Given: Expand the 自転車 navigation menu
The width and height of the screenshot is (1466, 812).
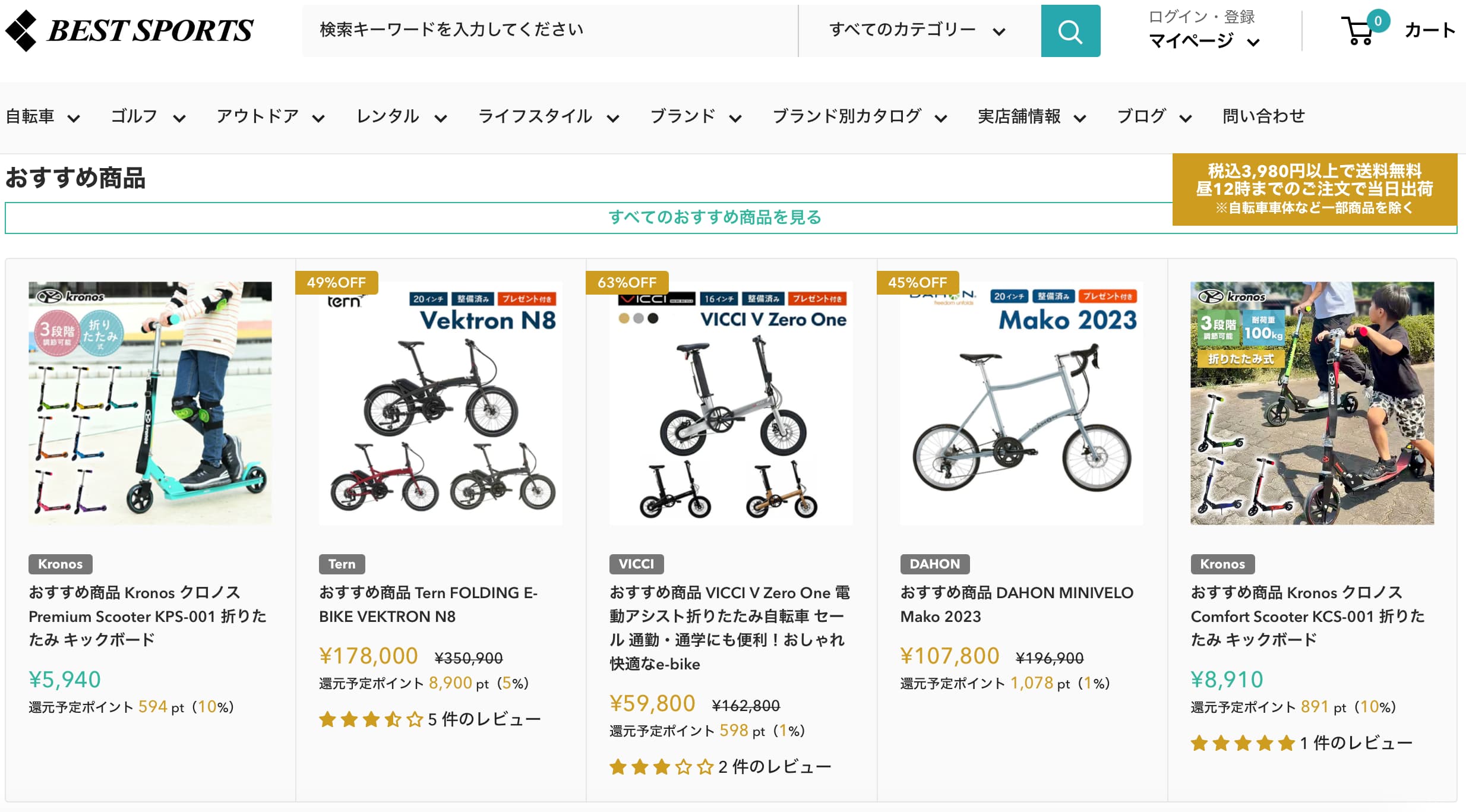Looking at the screenshot, I should pyautogui.click(x=43, y=116).
